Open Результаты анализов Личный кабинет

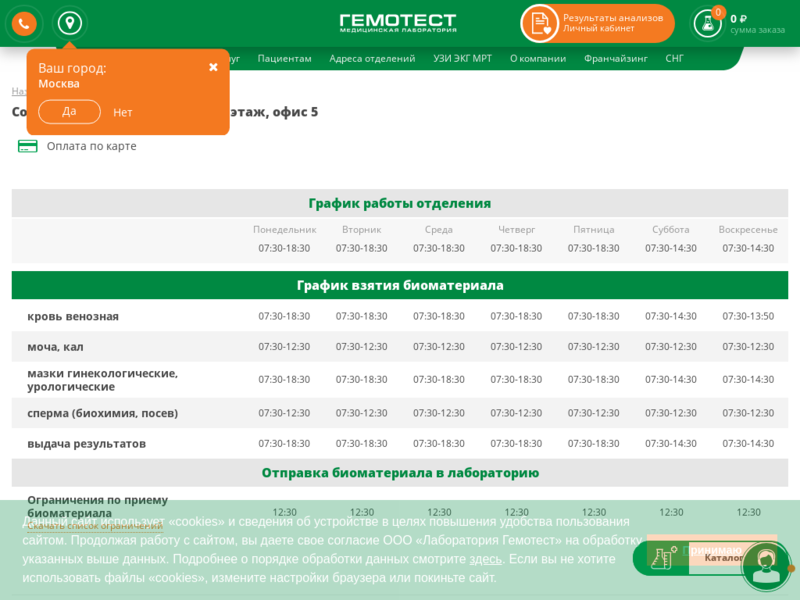[x=612, y=23]
